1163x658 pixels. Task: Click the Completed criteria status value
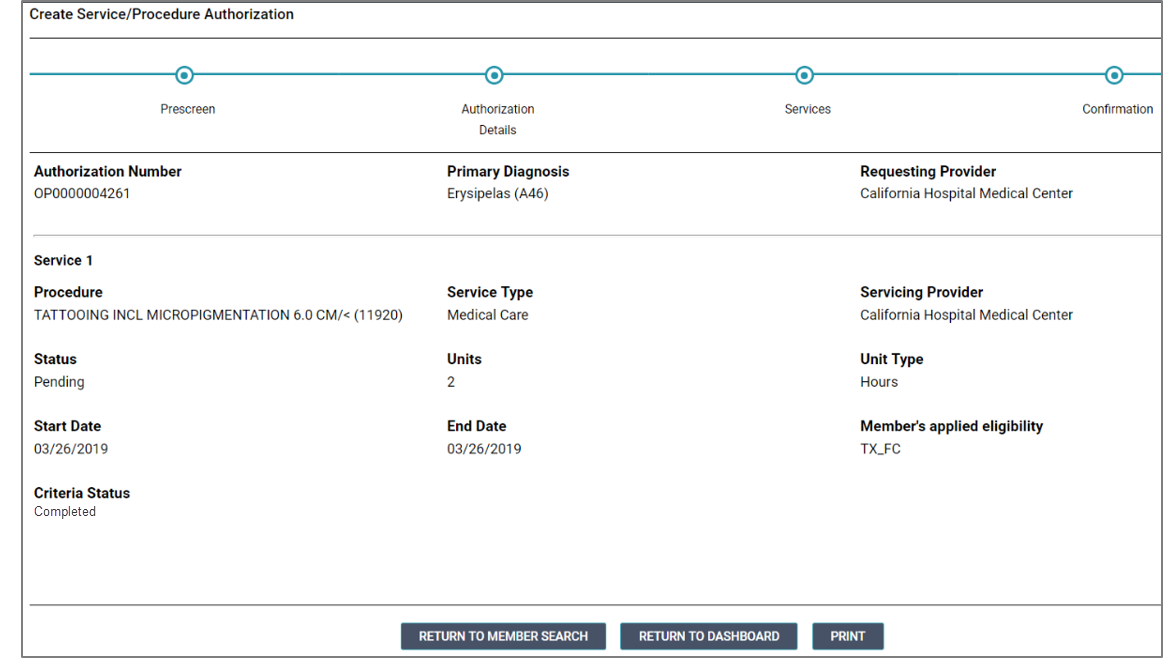tap(65, 512)
